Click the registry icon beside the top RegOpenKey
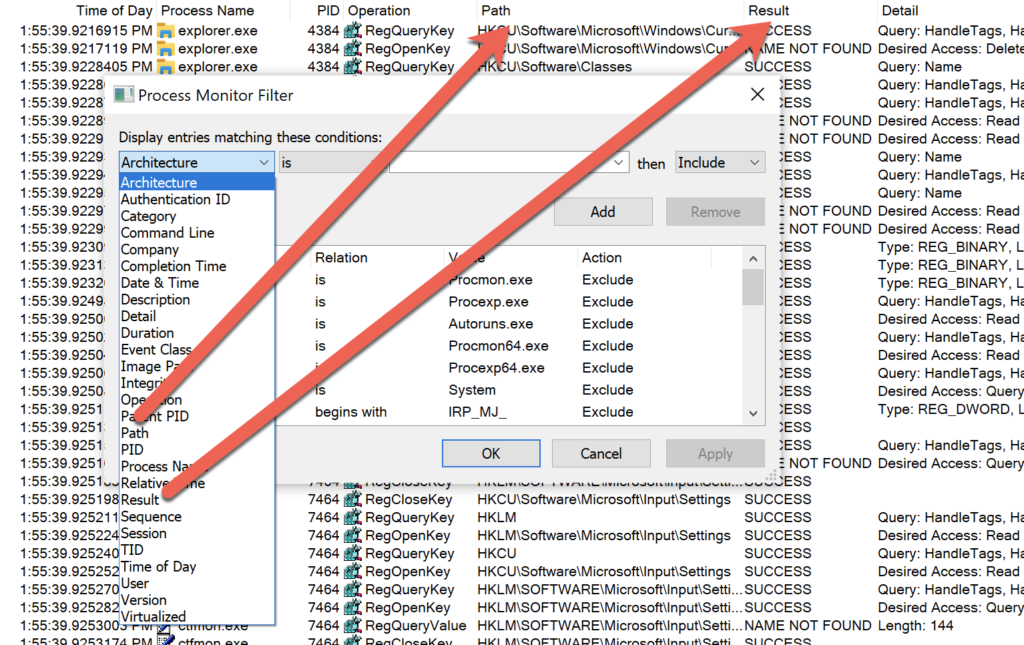Screen dimensions: 1024x645 [353, 49]
